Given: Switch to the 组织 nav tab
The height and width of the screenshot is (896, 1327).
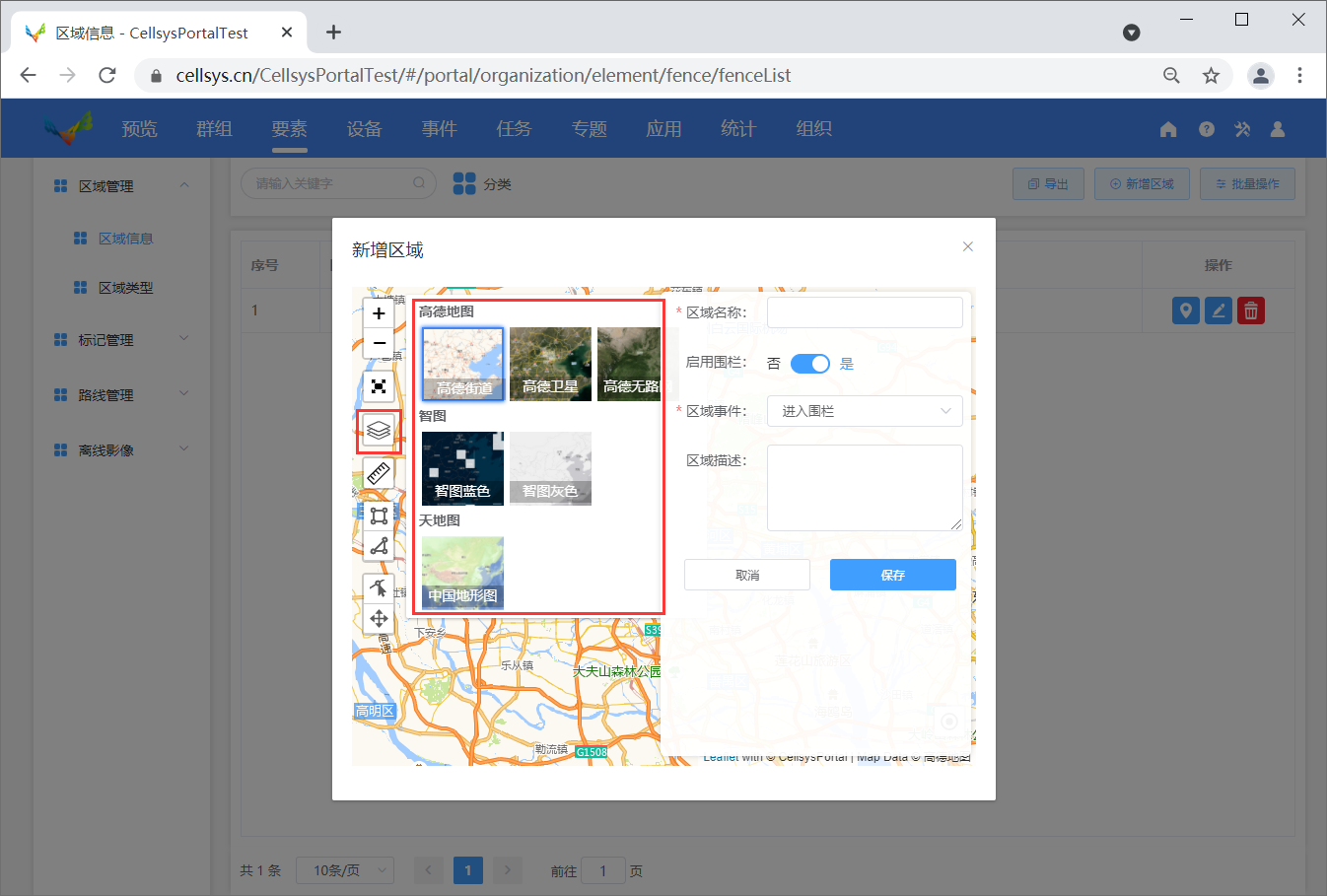Looking at the screenshot, I should [814, 129].
